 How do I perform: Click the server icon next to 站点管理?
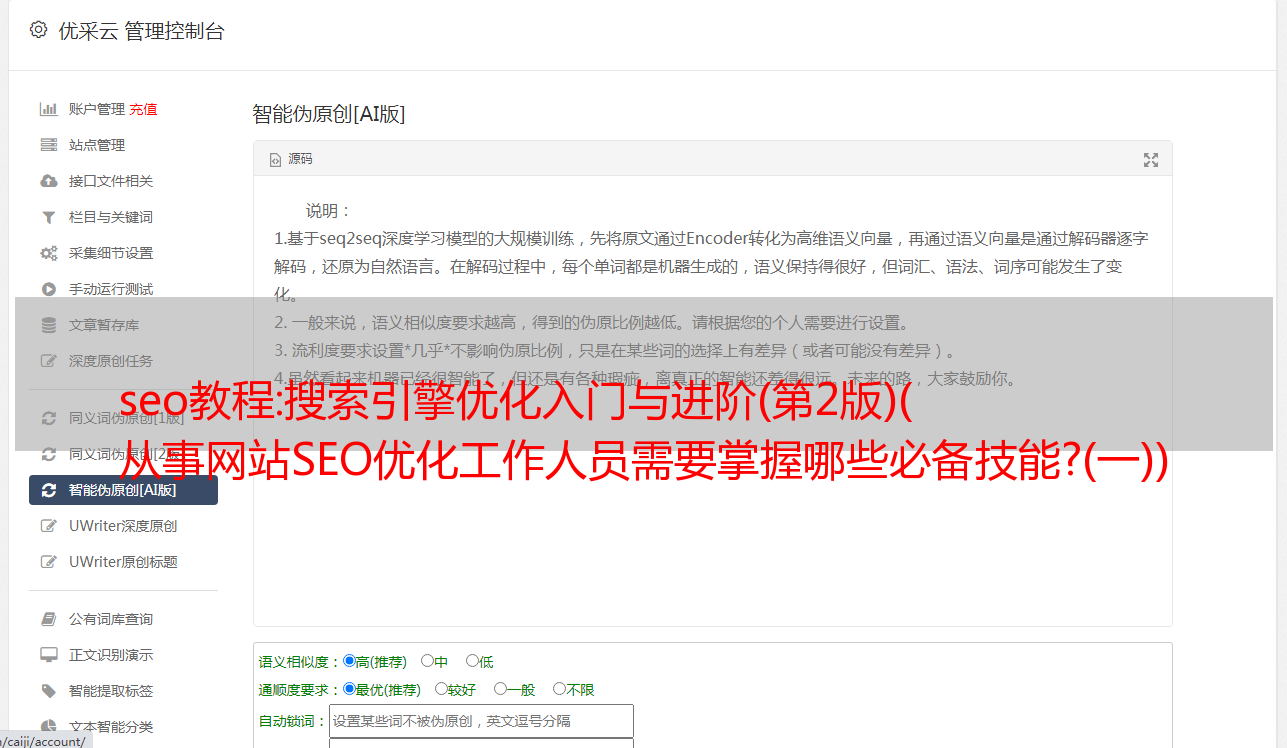point(48,145)
